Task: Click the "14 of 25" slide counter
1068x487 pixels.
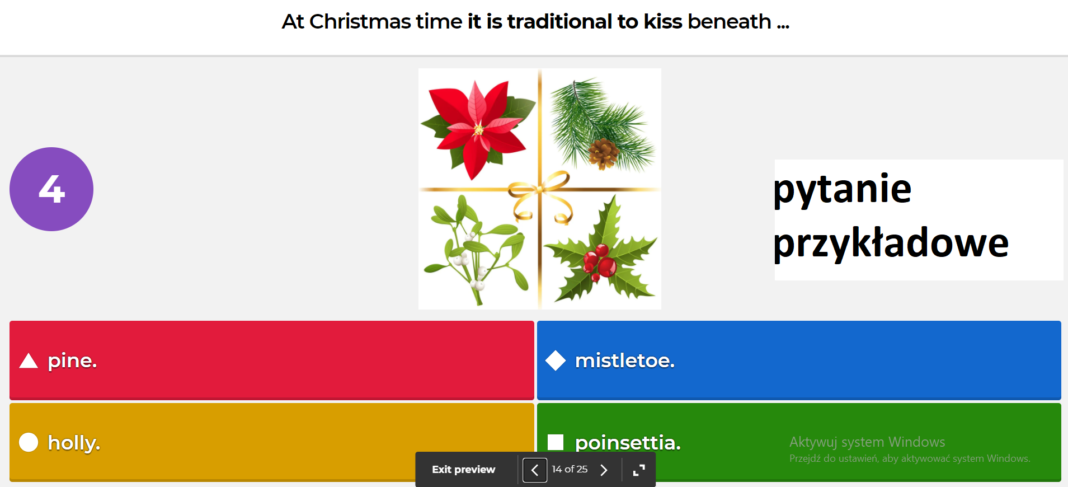Action: pyautogui.click(x=569, y=469)
